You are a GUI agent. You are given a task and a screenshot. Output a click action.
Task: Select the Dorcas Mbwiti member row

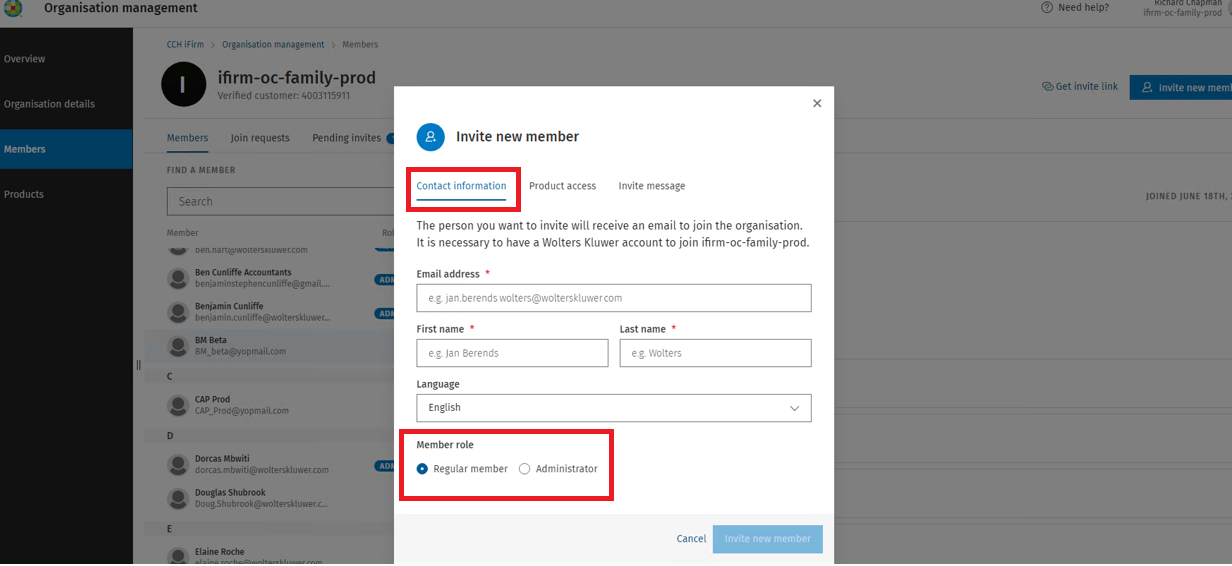click(x=270, y=464)
